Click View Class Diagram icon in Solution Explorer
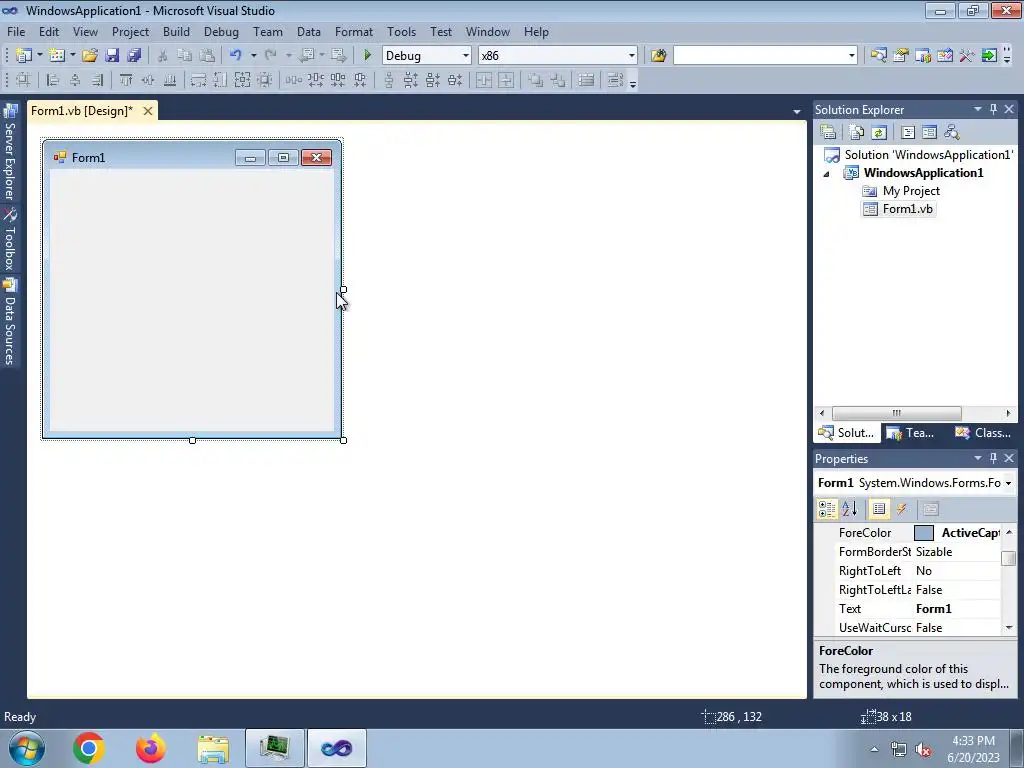 click(x=952, y=133)
